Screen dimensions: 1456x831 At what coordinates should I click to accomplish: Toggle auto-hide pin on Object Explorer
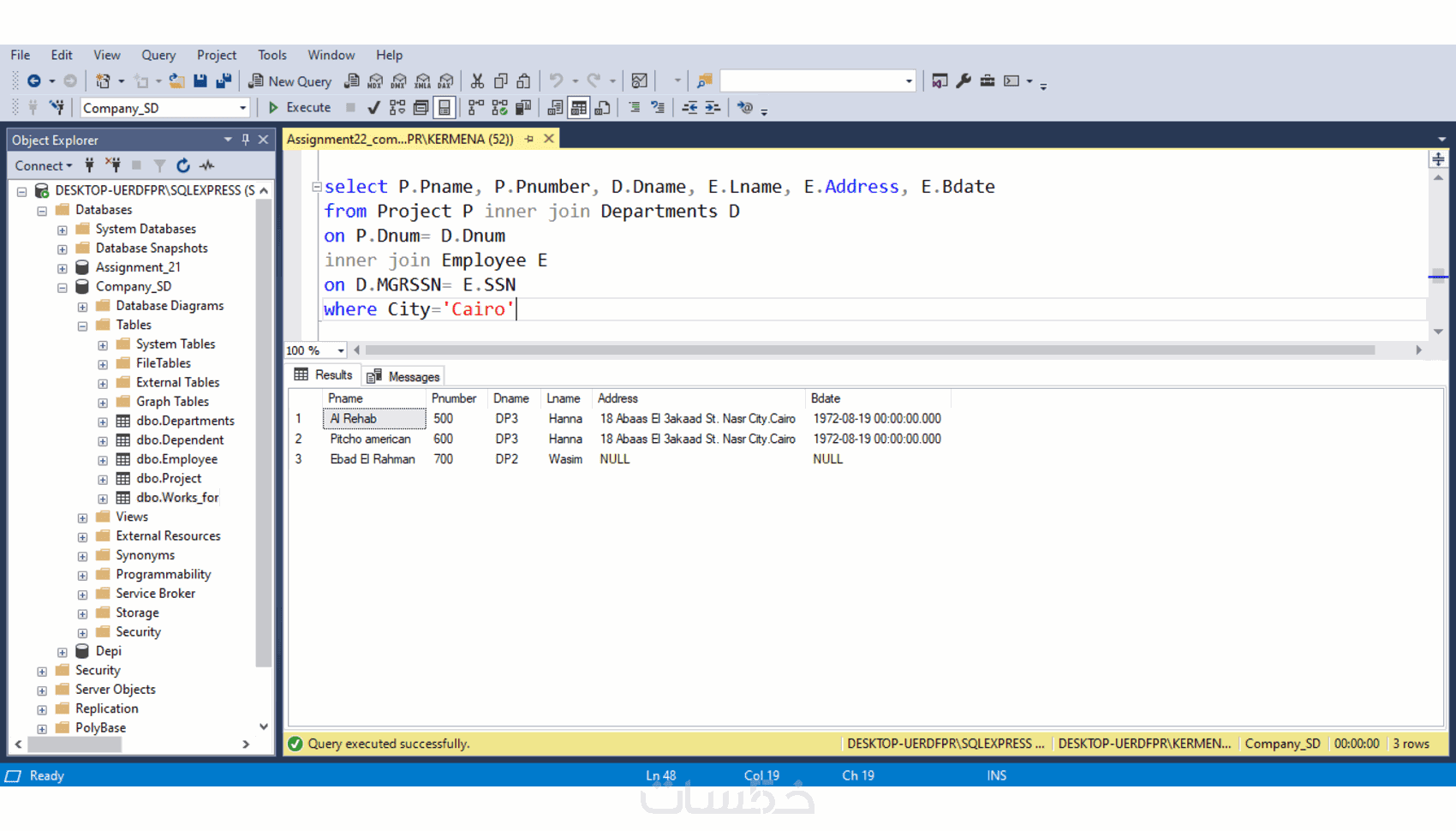pyautogui.click(x=246, y=139)
